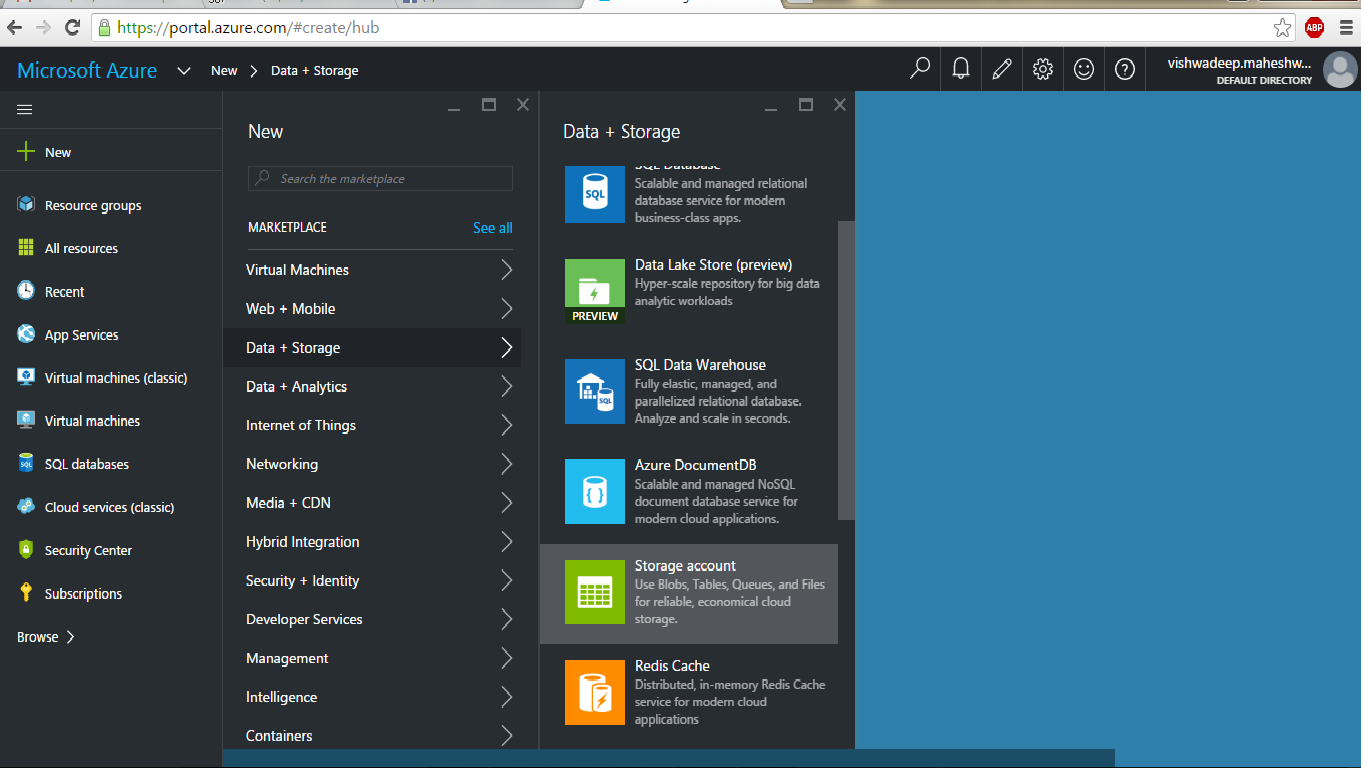Image resolution: width=1366 pixels, height=768 pixels.
Task: Select Developer Services category
Action: (372, 619)
